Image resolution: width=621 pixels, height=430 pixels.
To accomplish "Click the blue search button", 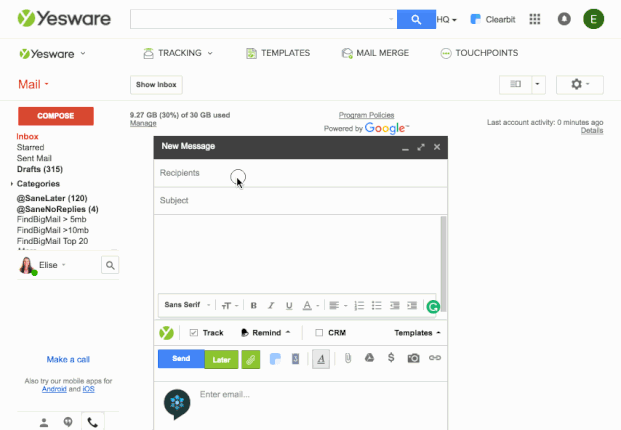I will coord(416,19).
